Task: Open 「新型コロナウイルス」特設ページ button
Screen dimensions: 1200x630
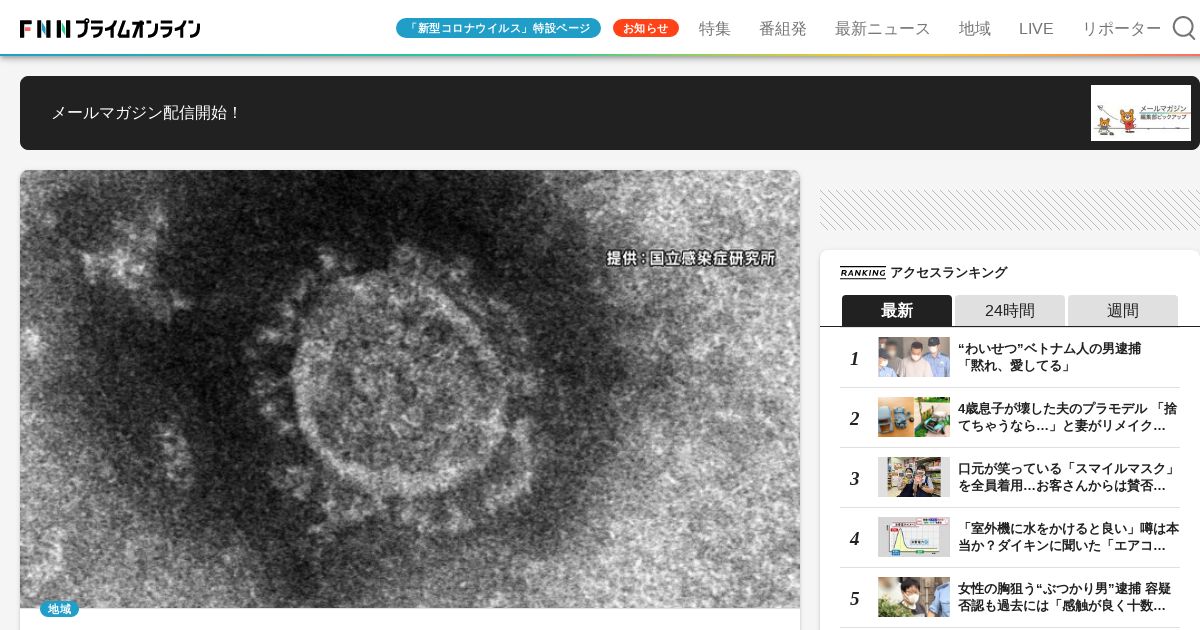Action: pos(498,28)
